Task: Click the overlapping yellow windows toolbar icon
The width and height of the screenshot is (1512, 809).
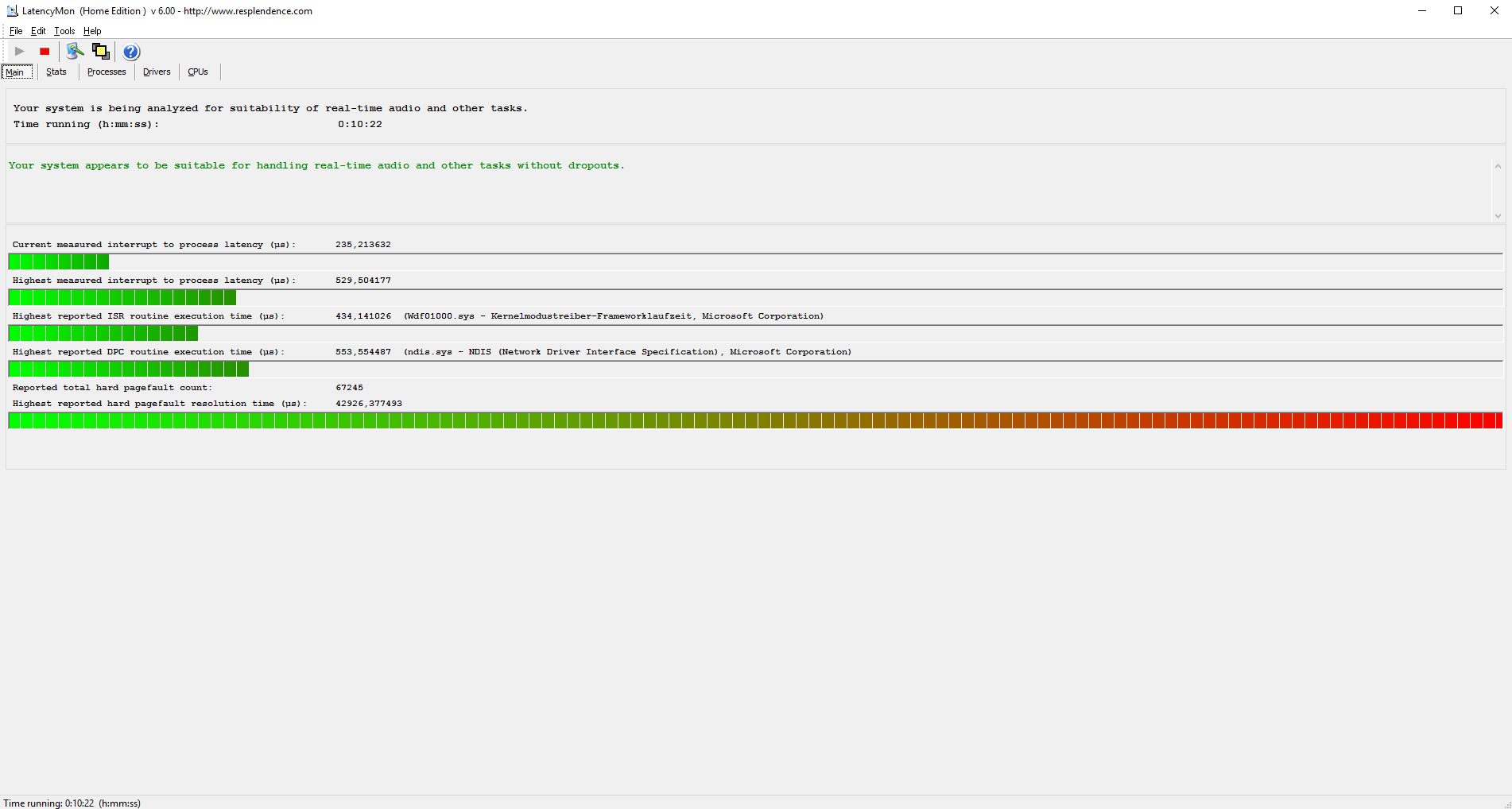Action: coord(101,52)
